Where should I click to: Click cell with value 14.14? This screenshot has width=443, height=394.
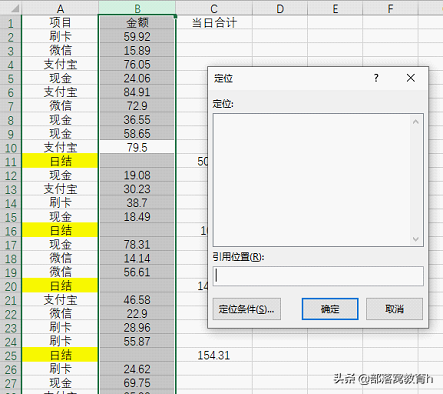[x=137, y=258]
